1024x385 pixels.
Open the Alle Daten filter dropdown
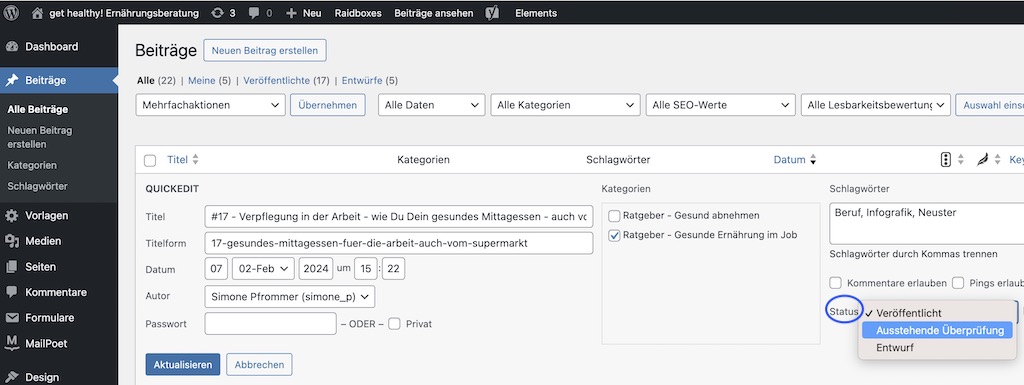(432, 105)
